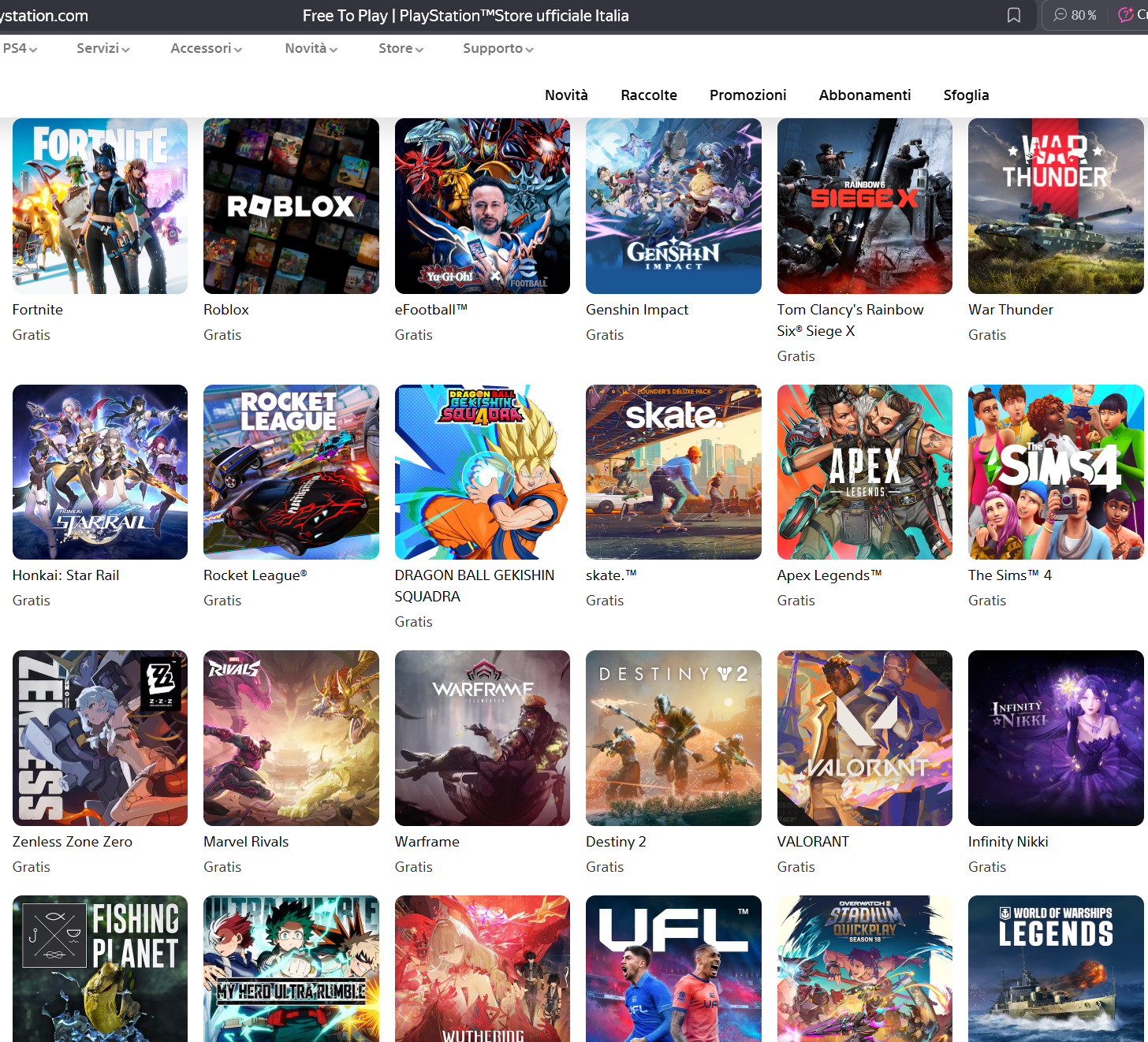Click the Rainbow Six Siege X cover

[865, 206]
